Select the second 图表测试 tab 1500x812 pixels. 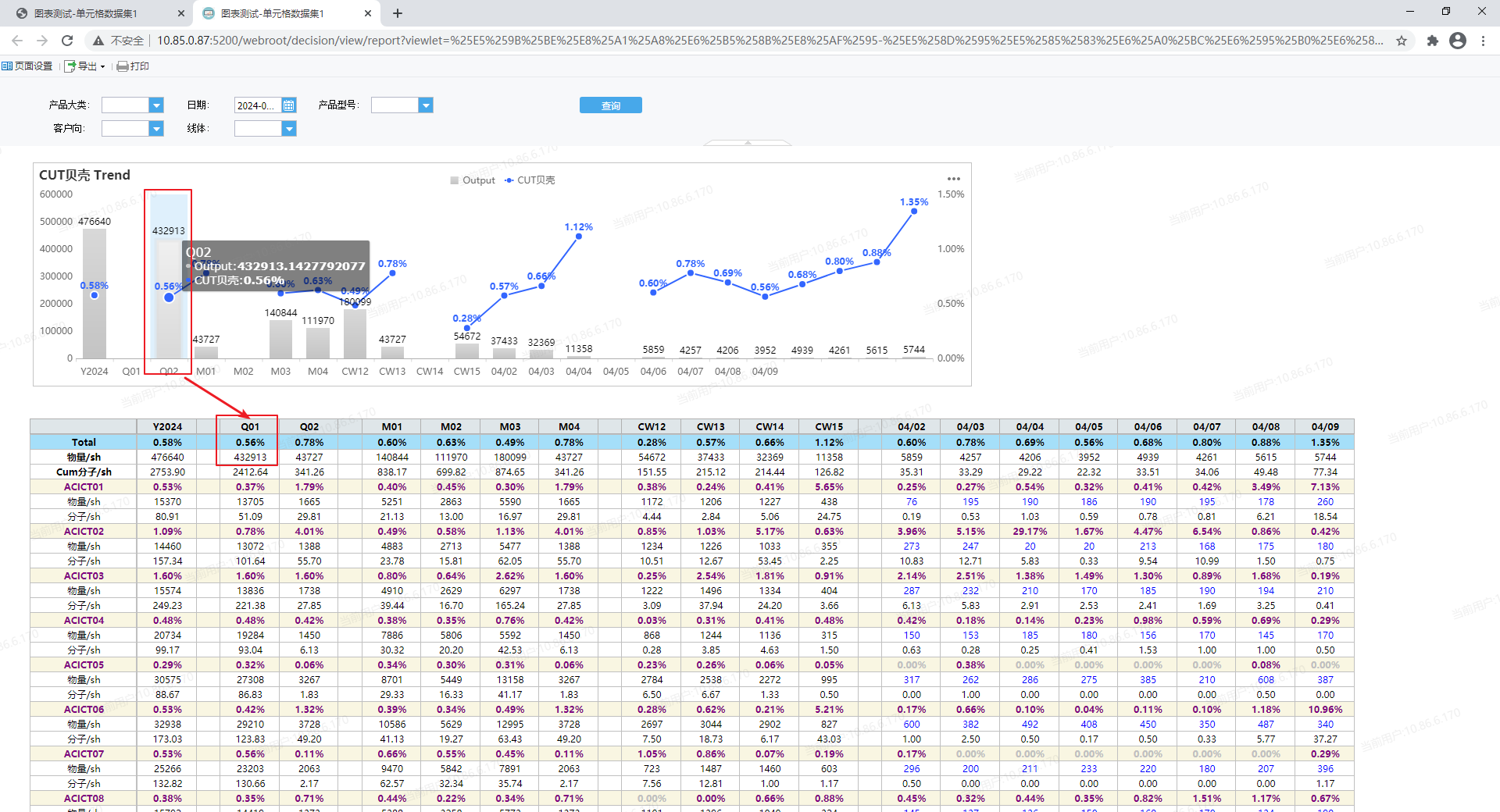[286, 13]
